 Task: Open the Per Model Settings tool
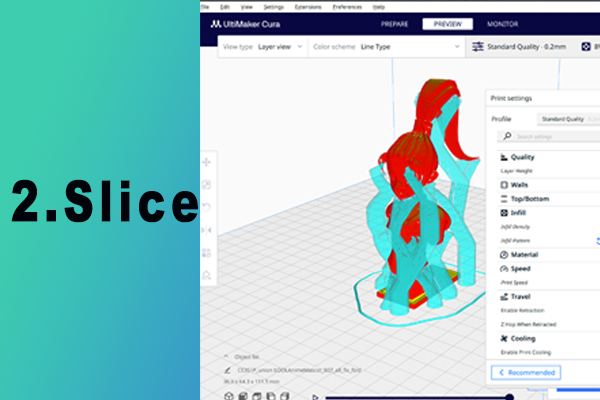pos(207,253)
